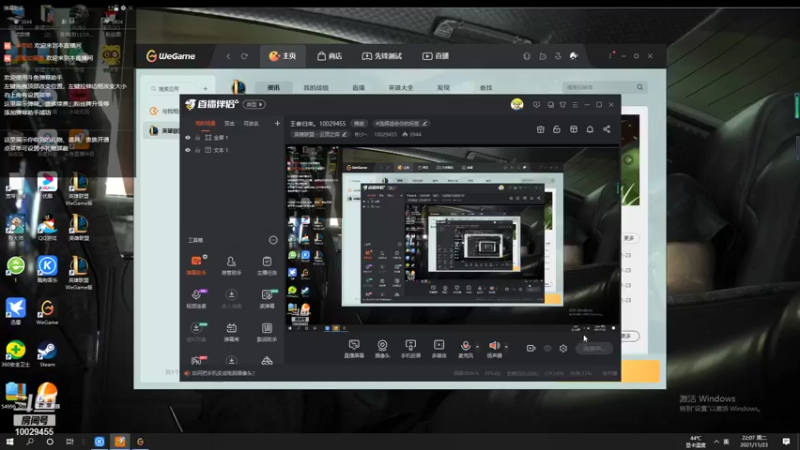This screenshot has width=800, height=450.
Task: Select the 文本 1 source row
Action: 232,150
